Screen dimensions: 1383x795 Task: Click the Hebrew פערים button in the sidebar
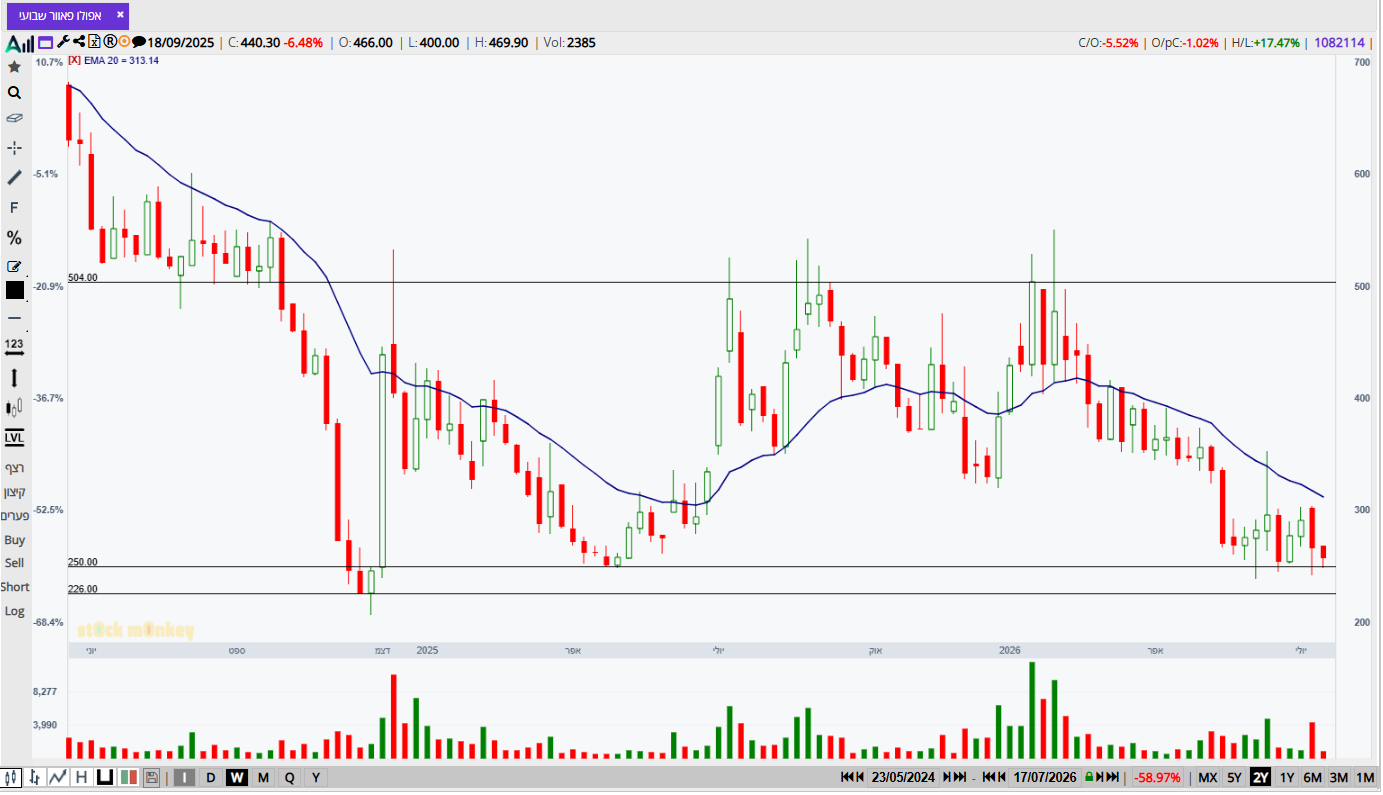point(14,516)
